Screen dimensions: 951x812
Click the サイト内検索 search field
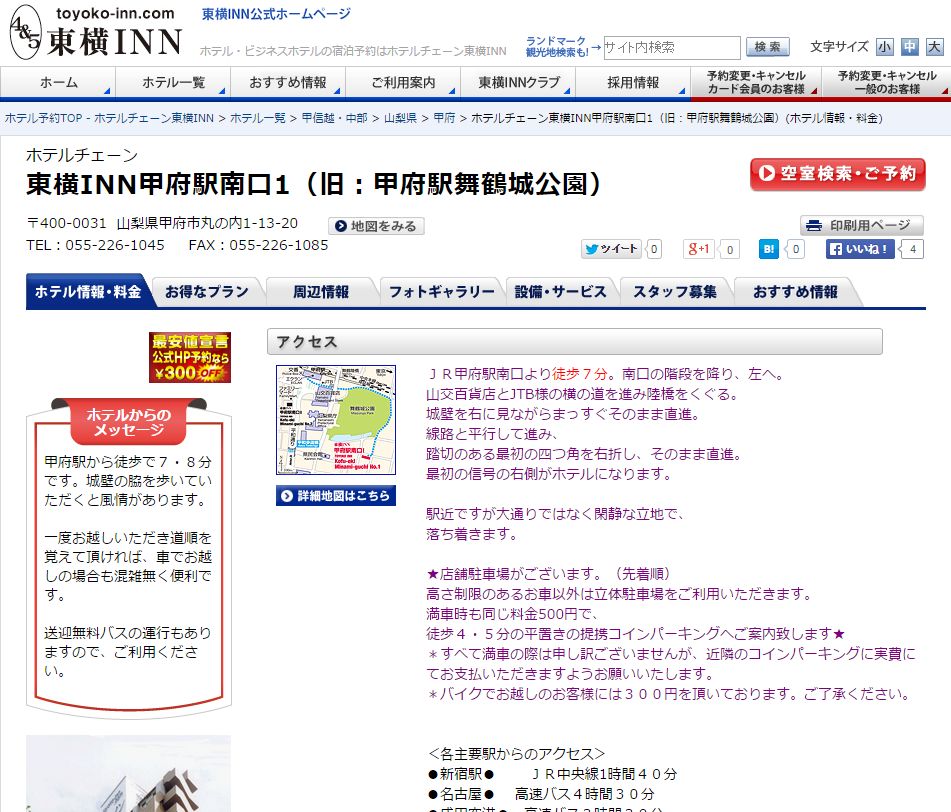[671, 47]
